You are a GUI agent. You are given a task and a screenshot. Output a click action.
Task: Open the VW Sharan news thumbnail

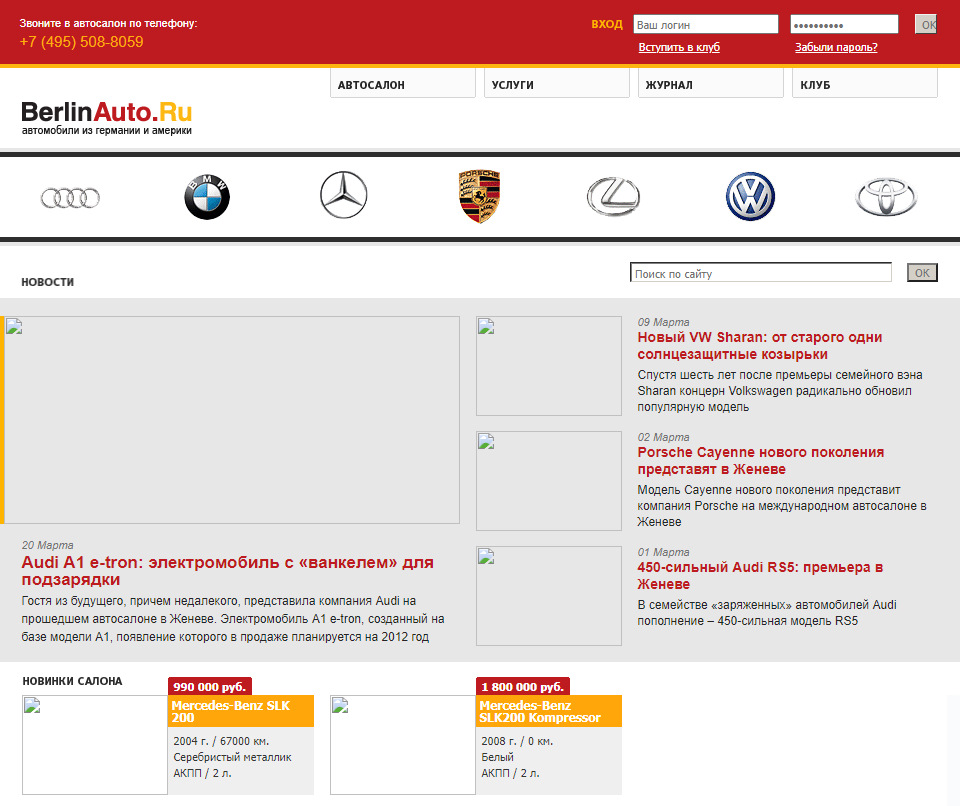pyautogui.click(x=549, y=366)
